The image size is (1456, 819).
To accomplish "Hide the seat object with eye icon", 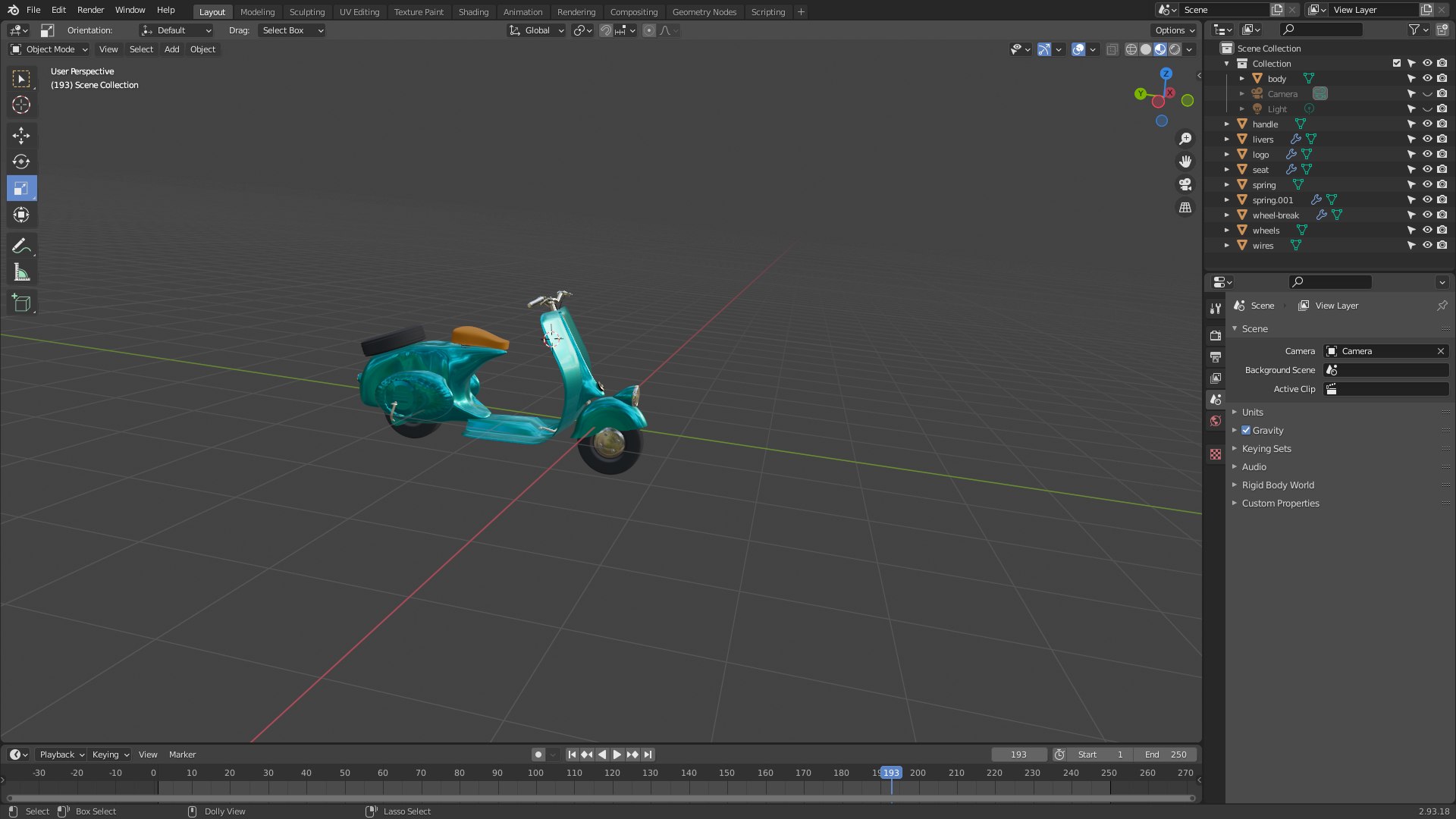I will pyautogui.click(x=1426, y=169).
